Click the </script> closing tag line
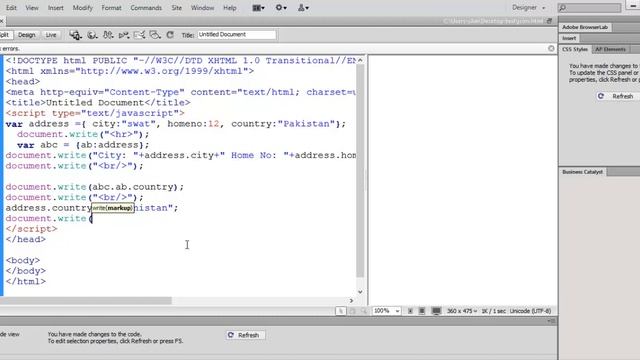This screenshot has width=640, height=360. coord(31,229)
